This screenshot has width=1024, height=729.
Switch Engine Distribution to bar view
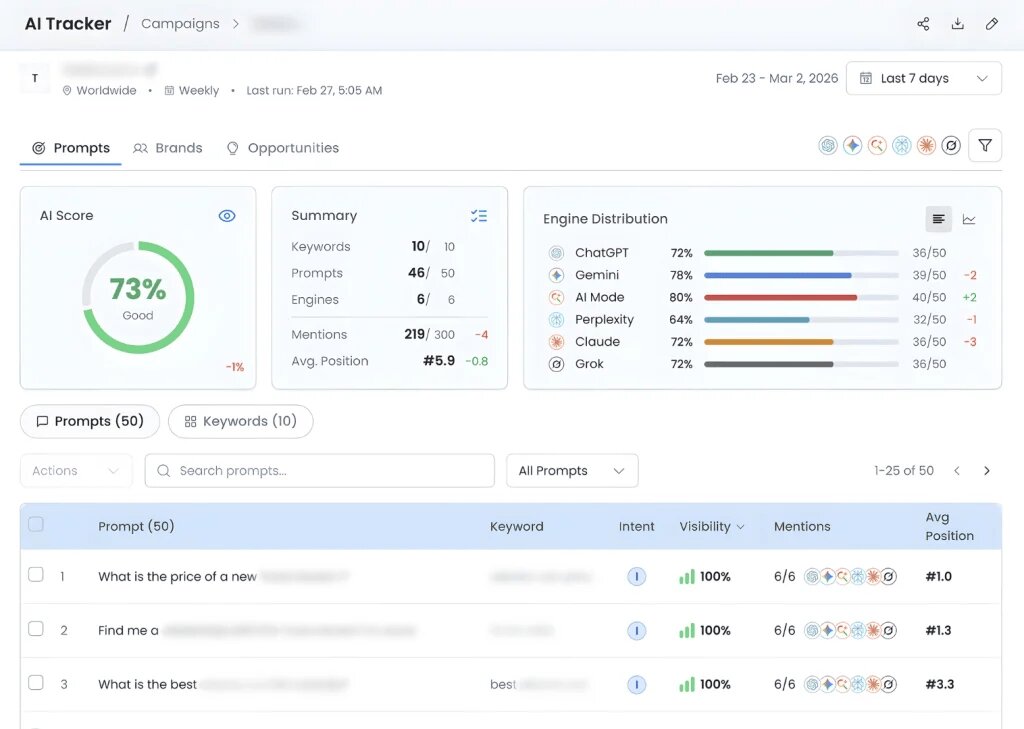(938, 219)
